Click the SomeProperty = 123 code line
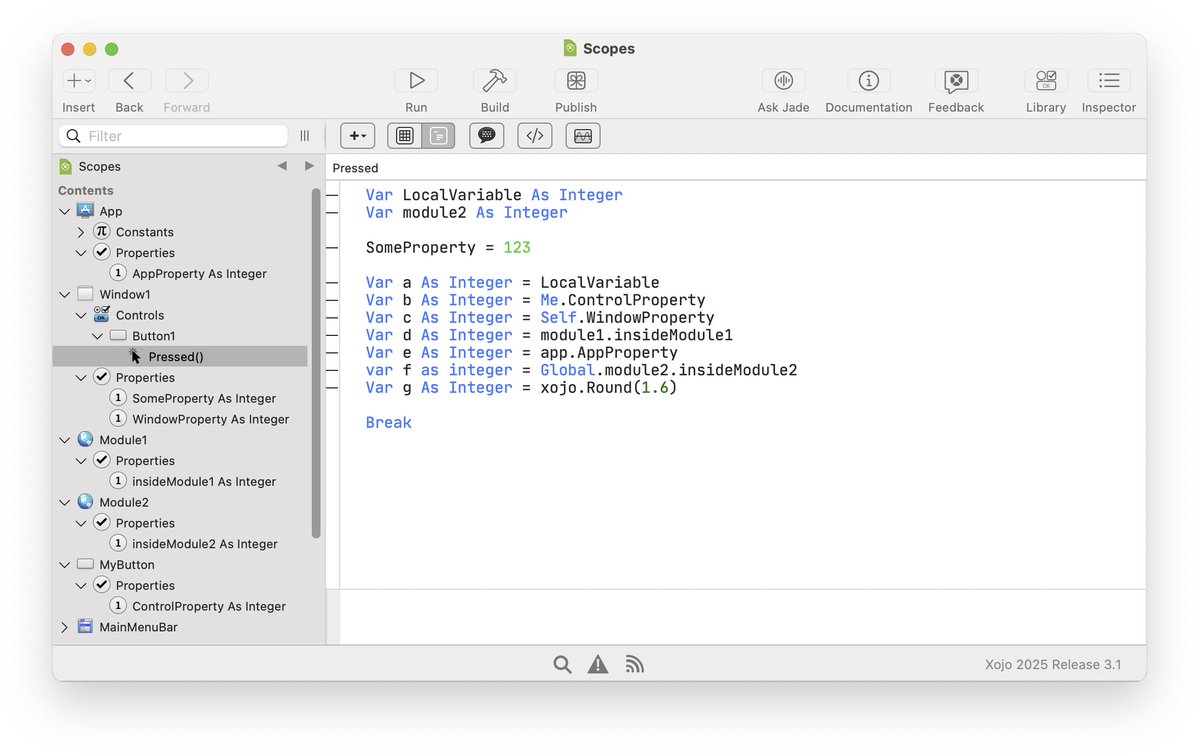The height and width of the screenshot is (755, 1199). pos(448,247)
